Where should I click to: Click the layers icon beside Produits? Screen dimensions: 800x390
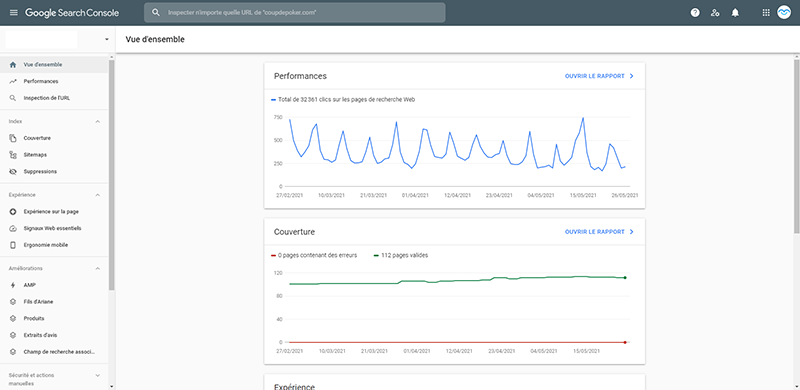13,319
